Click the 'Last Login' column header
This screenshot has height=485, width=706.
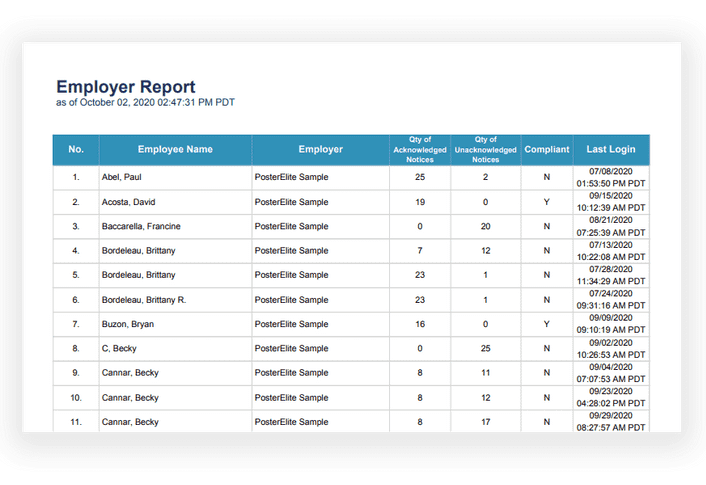[x=611, y=150]
